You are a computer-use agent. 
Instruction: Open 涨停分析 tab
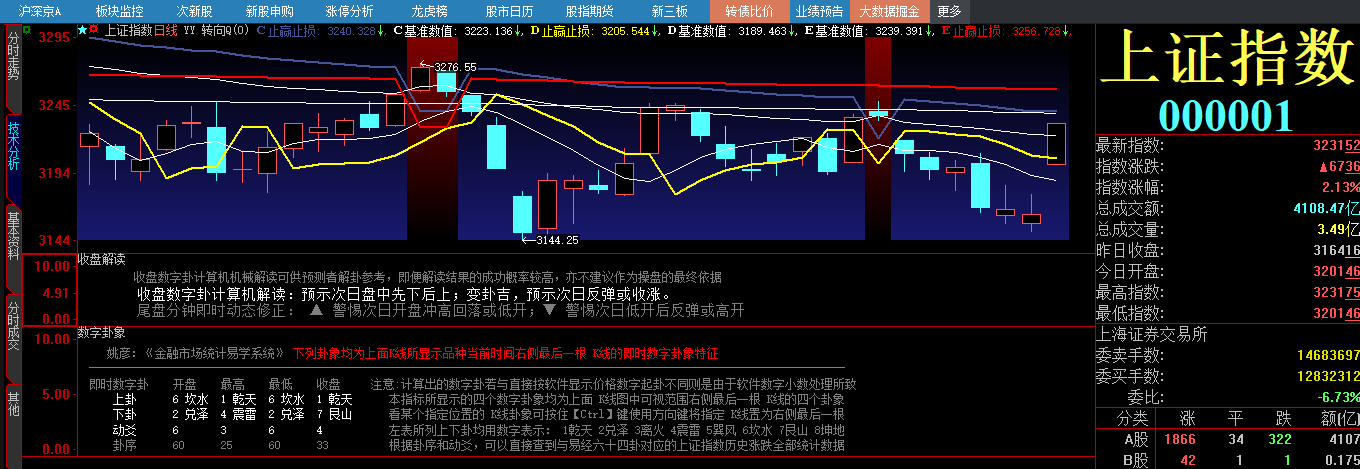349,11
